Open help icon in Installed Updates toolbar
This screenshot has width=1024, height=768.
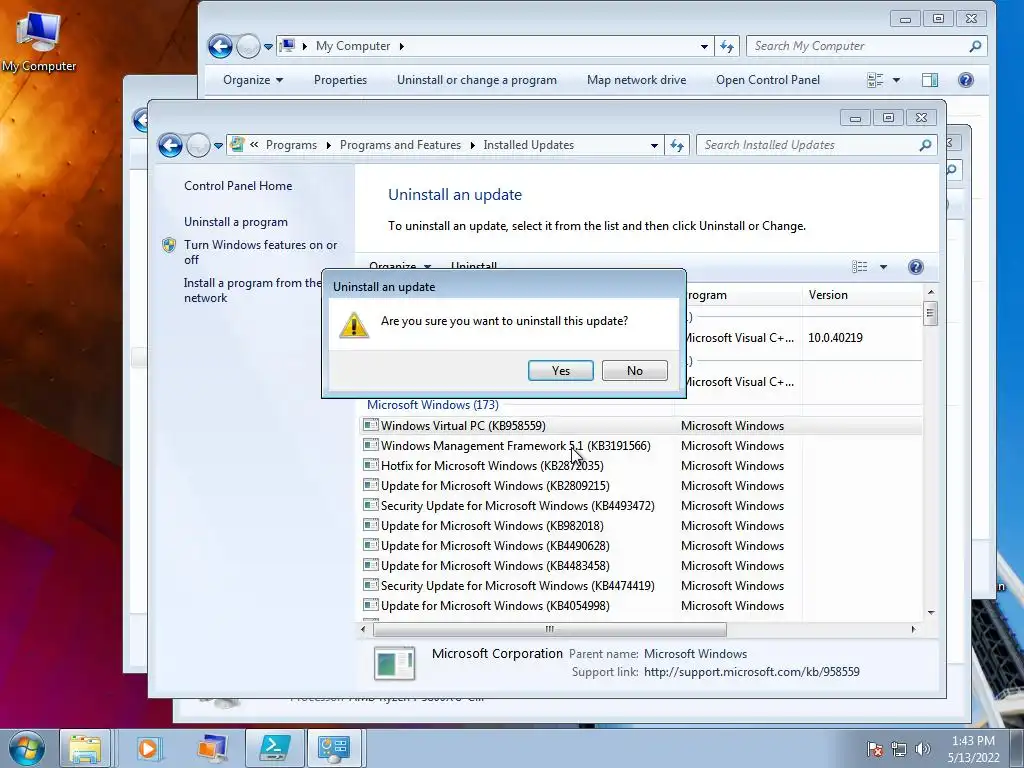tap(916, 266)
